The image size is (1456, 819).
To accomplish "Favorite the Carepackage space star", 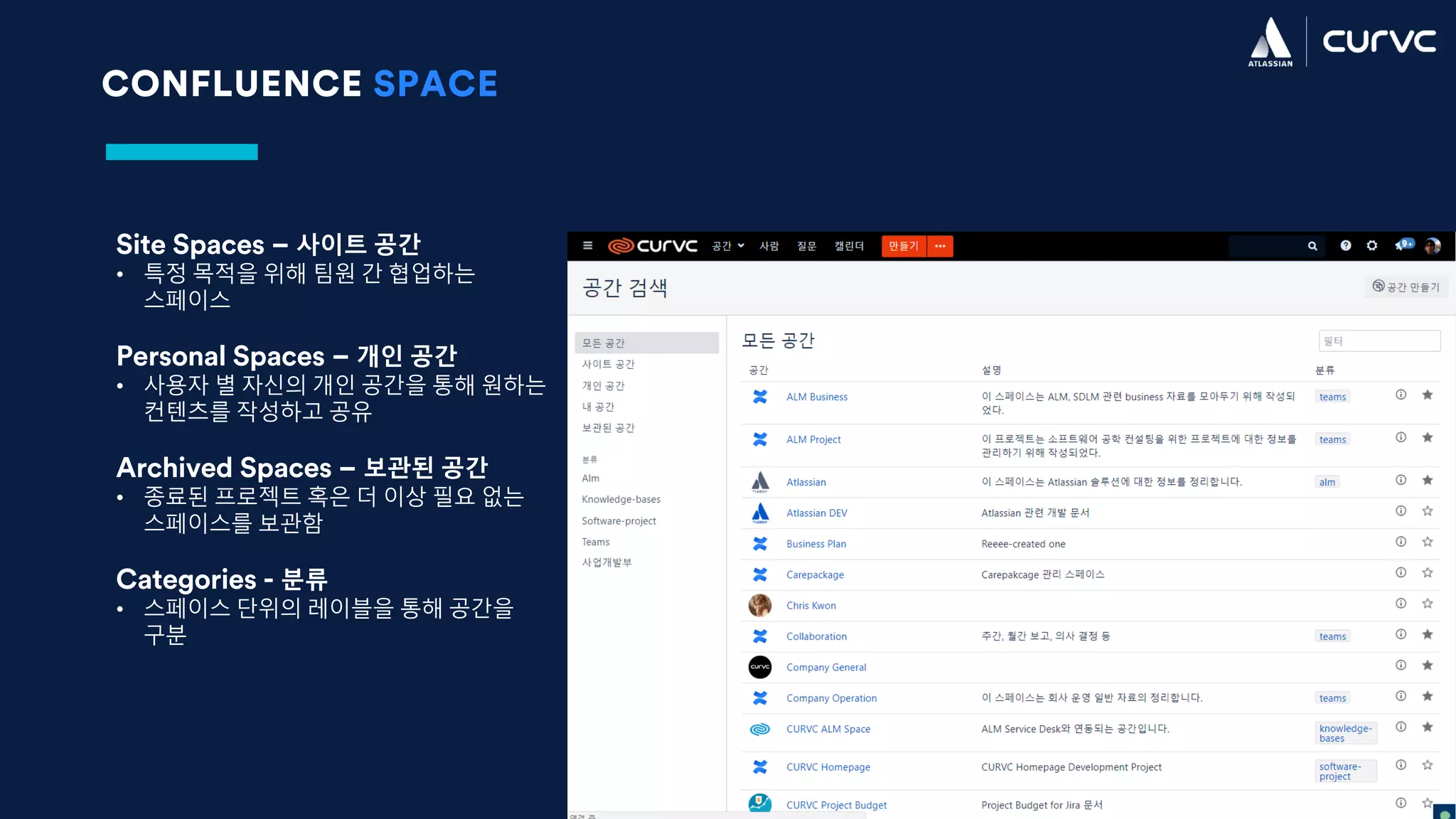I will click(1427, 572).
